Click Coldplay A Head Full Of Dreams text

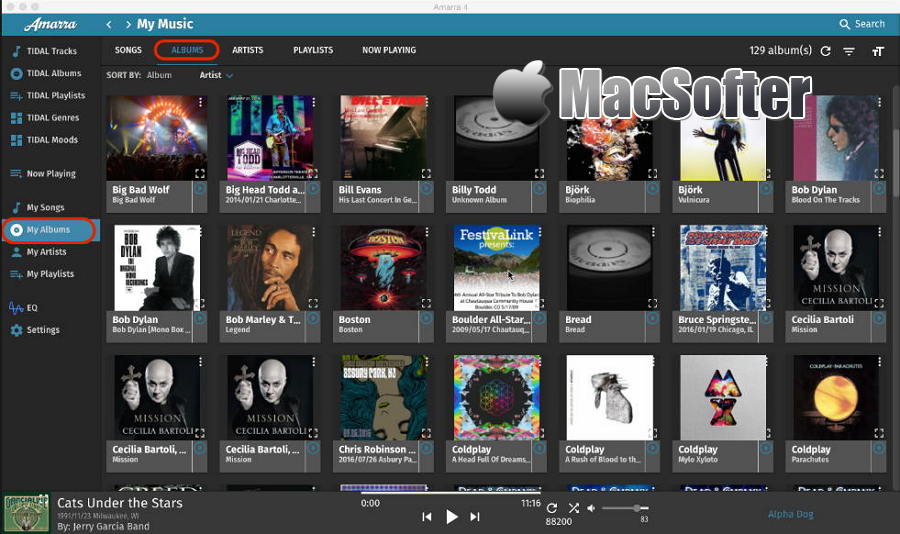click(x=491, y=459)
